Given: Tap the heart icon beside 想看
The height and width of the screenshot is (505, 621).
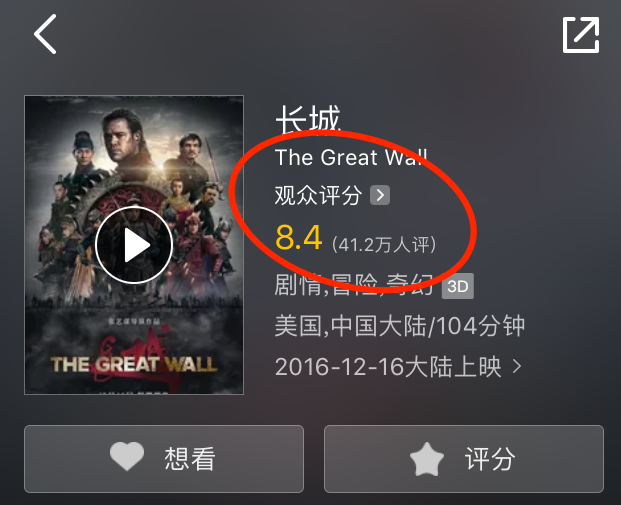Looking at the screenshot, I should pyautogui.click(x=127, y=457).
